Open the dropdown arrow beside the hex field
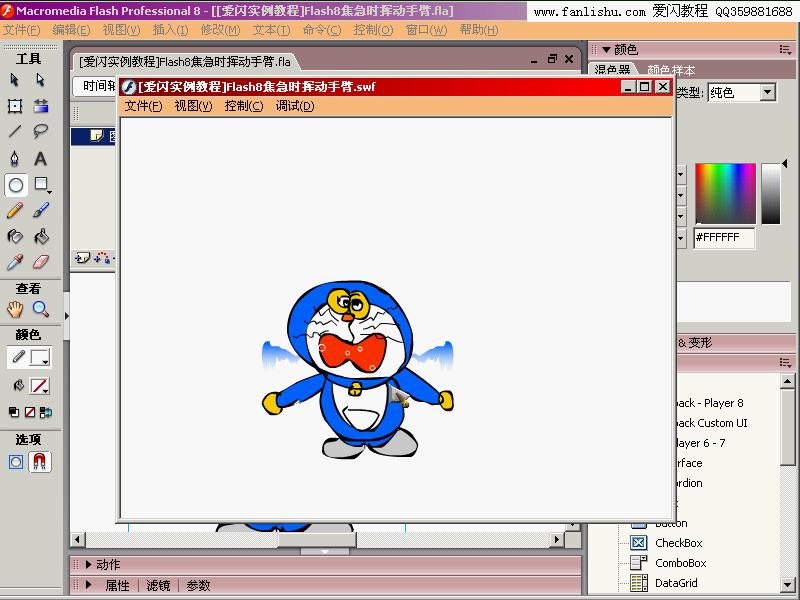 681,238
